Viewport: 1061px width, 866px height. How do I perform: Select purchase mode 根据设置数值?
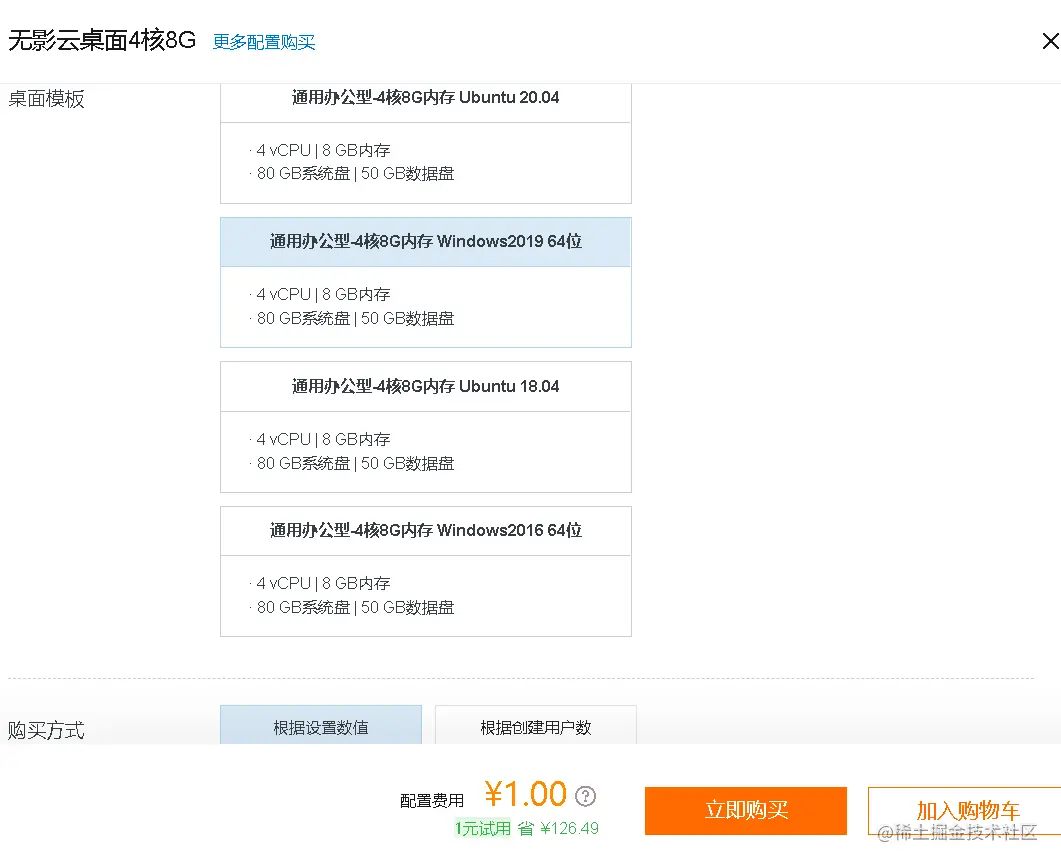[x=321, y=725]
